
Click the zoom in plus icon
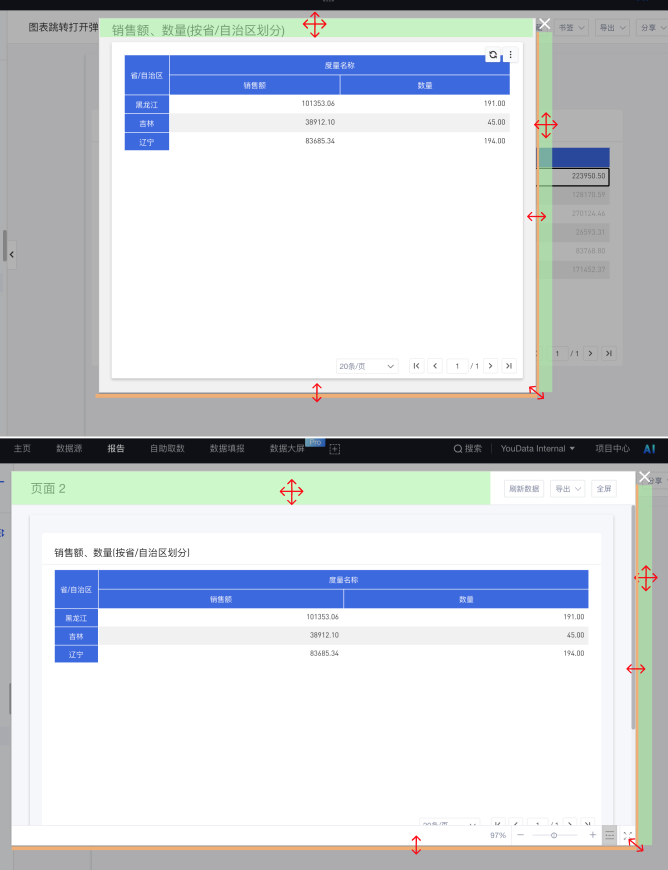pyautogui.click(x=592, y=834)
